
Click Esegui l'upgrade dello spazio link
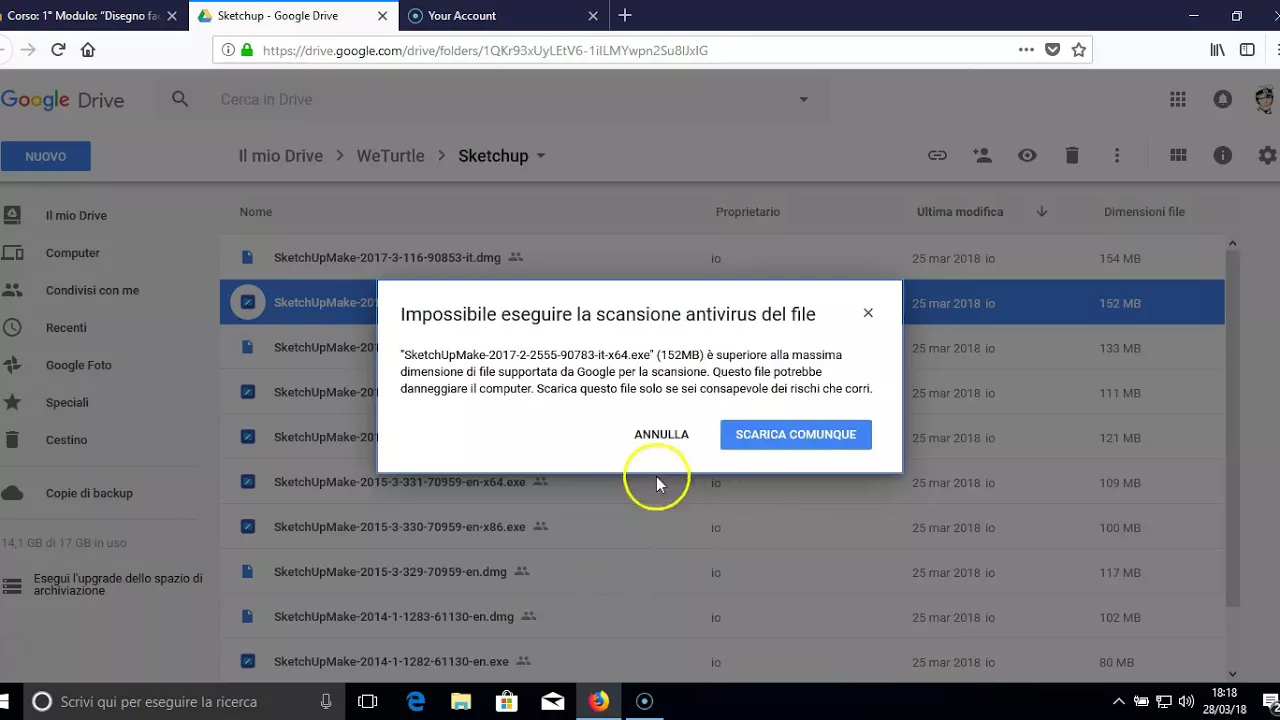118,584
